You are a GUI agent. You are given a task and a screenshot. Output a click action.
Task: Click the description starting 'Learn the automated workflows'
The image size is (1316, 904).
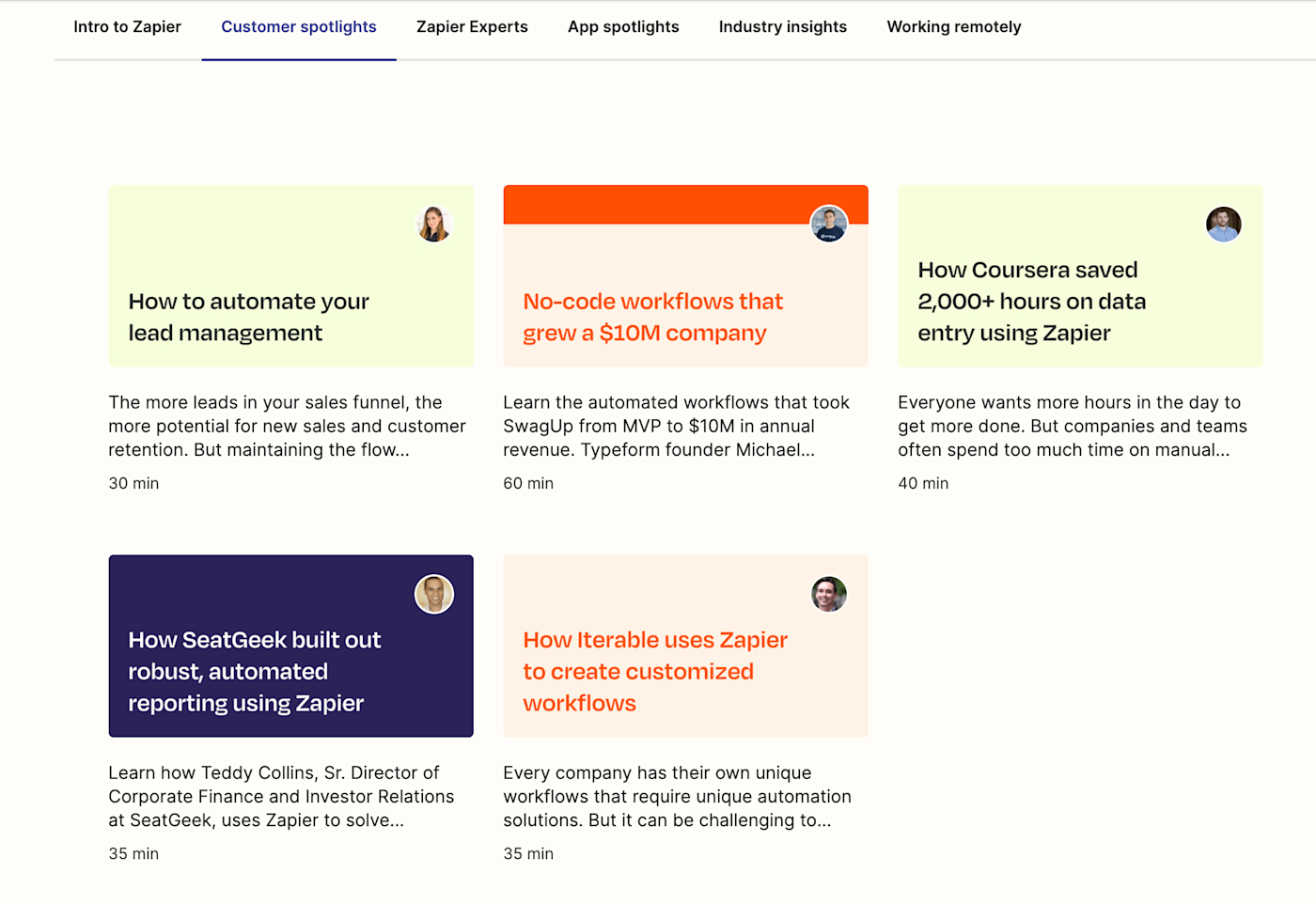[676, 426]
